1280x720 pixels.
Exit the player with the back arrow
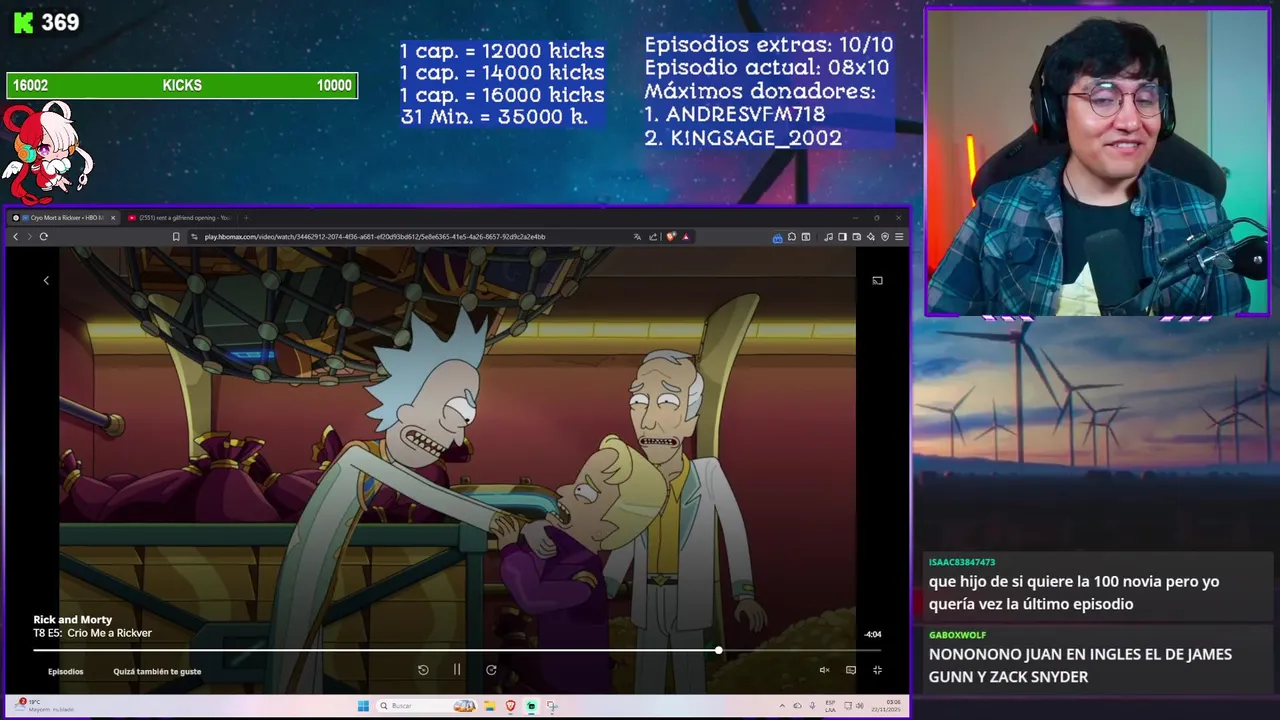(46, 281)
